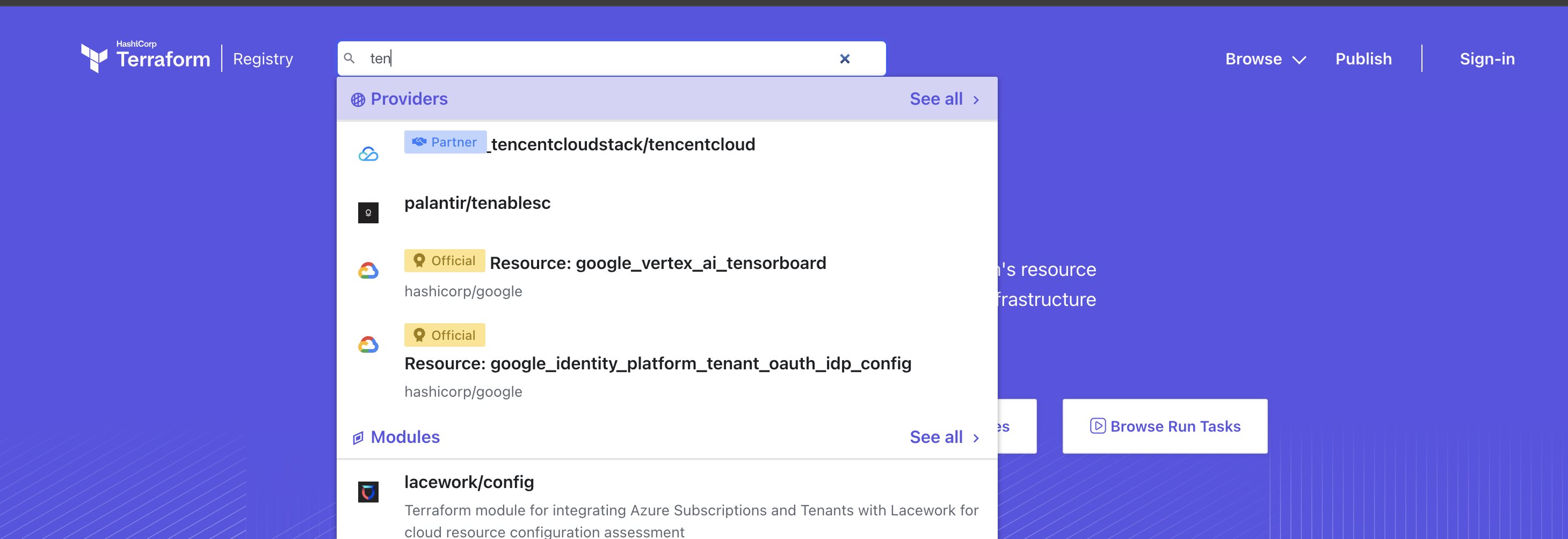The width and height of the screenshot is (1568, 539).
Task: Click the lacework/config module description text
Action: 691,521
